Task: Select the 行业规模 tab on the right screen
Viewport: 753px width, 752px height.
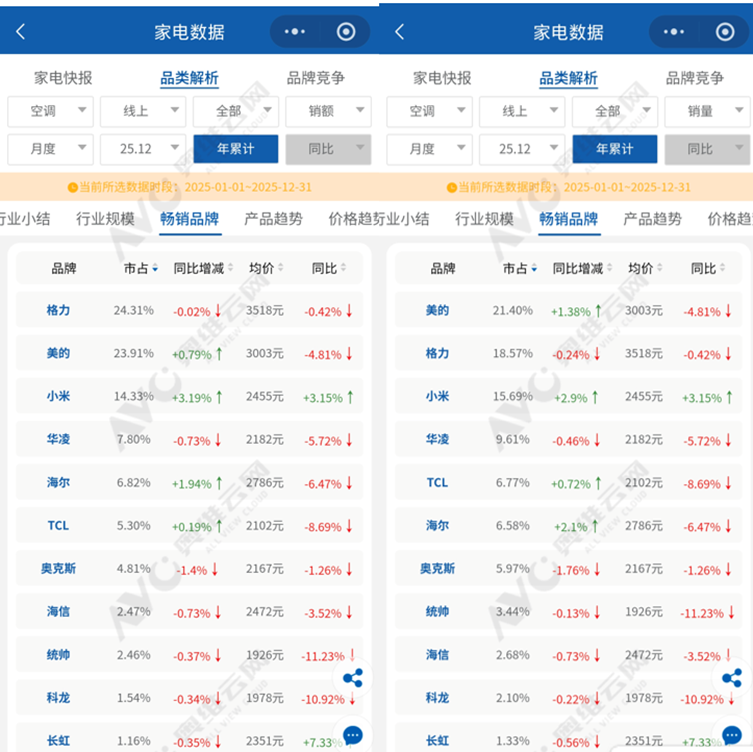Action: [x=484, y=219]
